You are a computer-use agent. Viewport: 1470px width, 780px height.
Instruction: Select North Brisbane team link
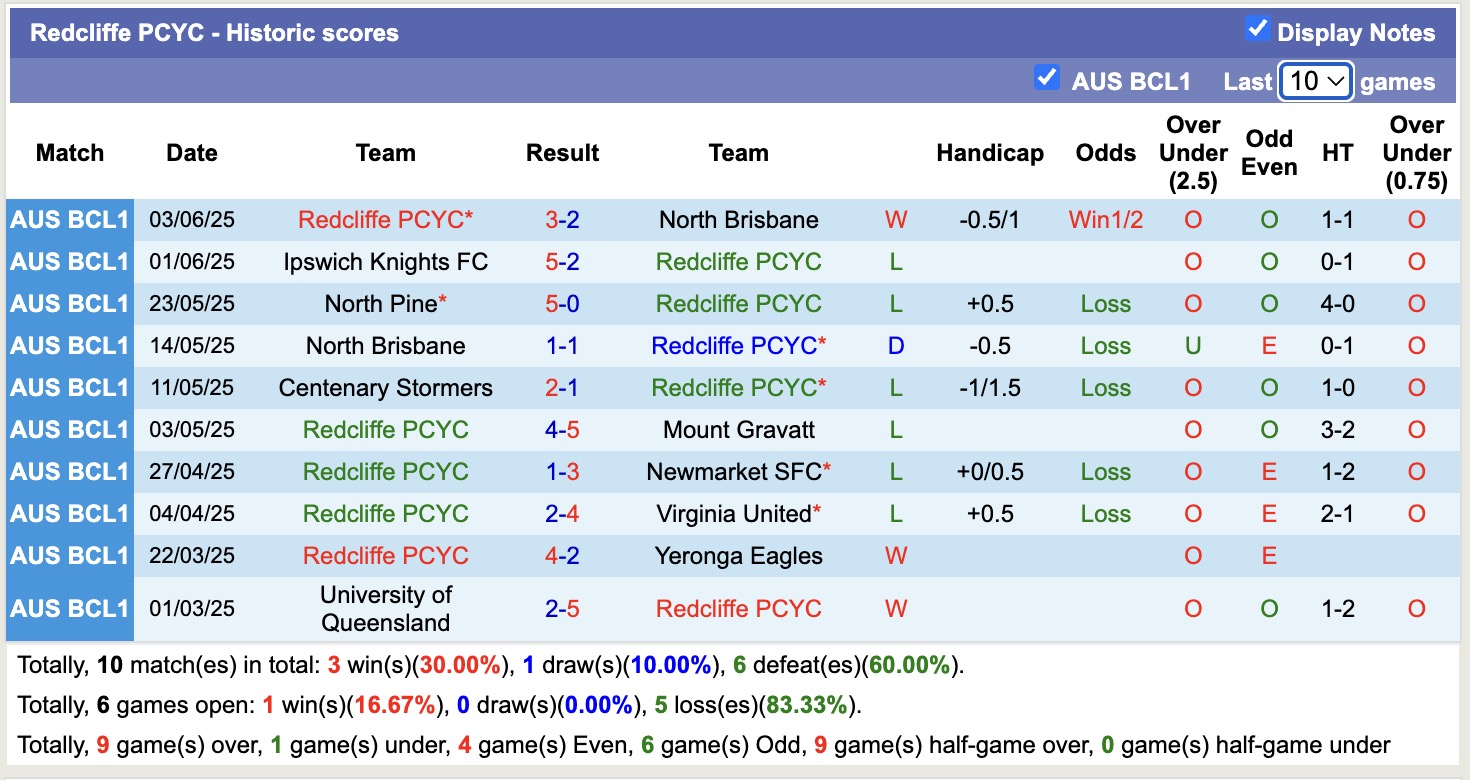click(x=738, y=219)
